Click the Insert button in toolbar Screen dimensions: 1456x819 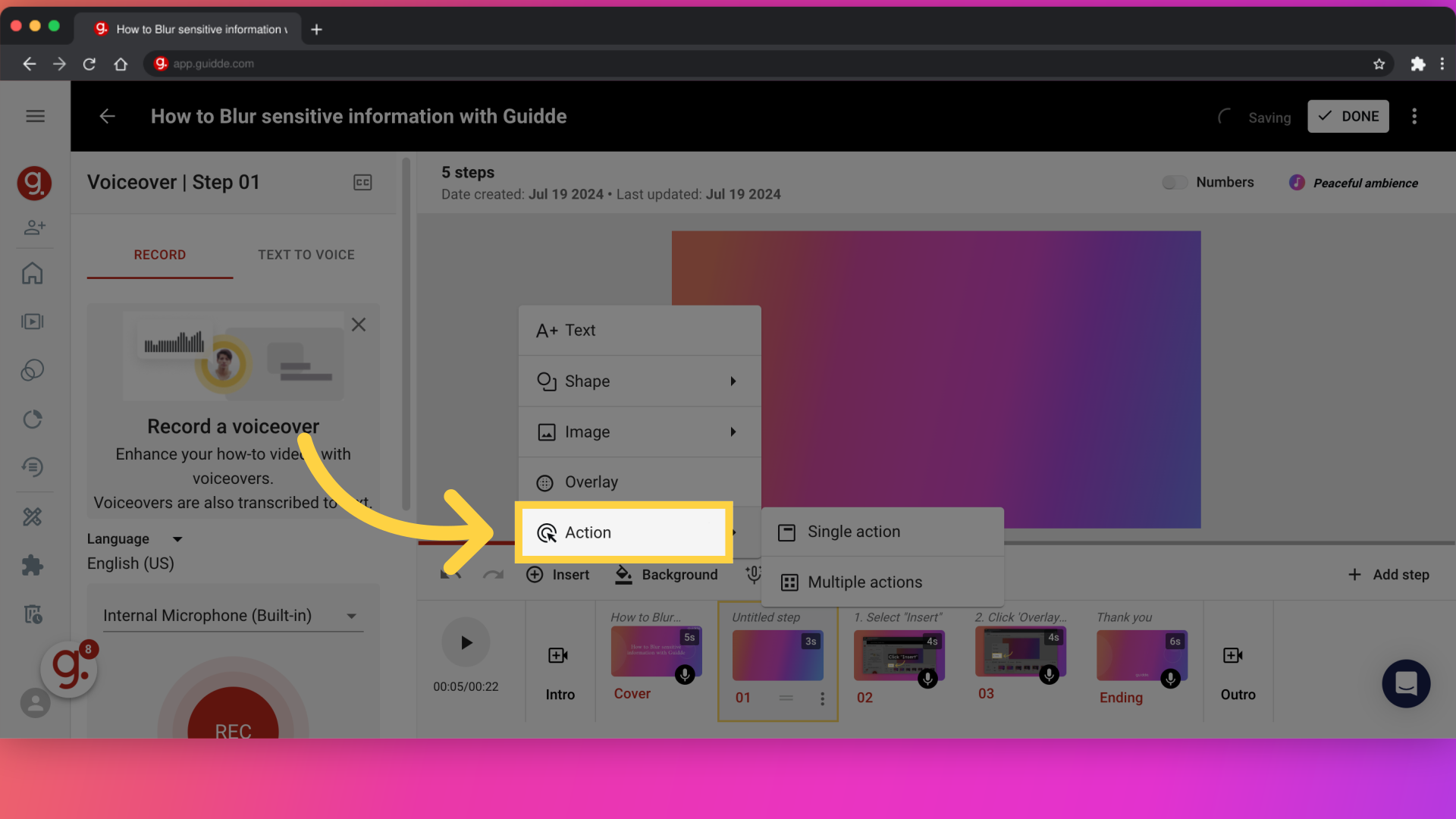tap(558, 574)
